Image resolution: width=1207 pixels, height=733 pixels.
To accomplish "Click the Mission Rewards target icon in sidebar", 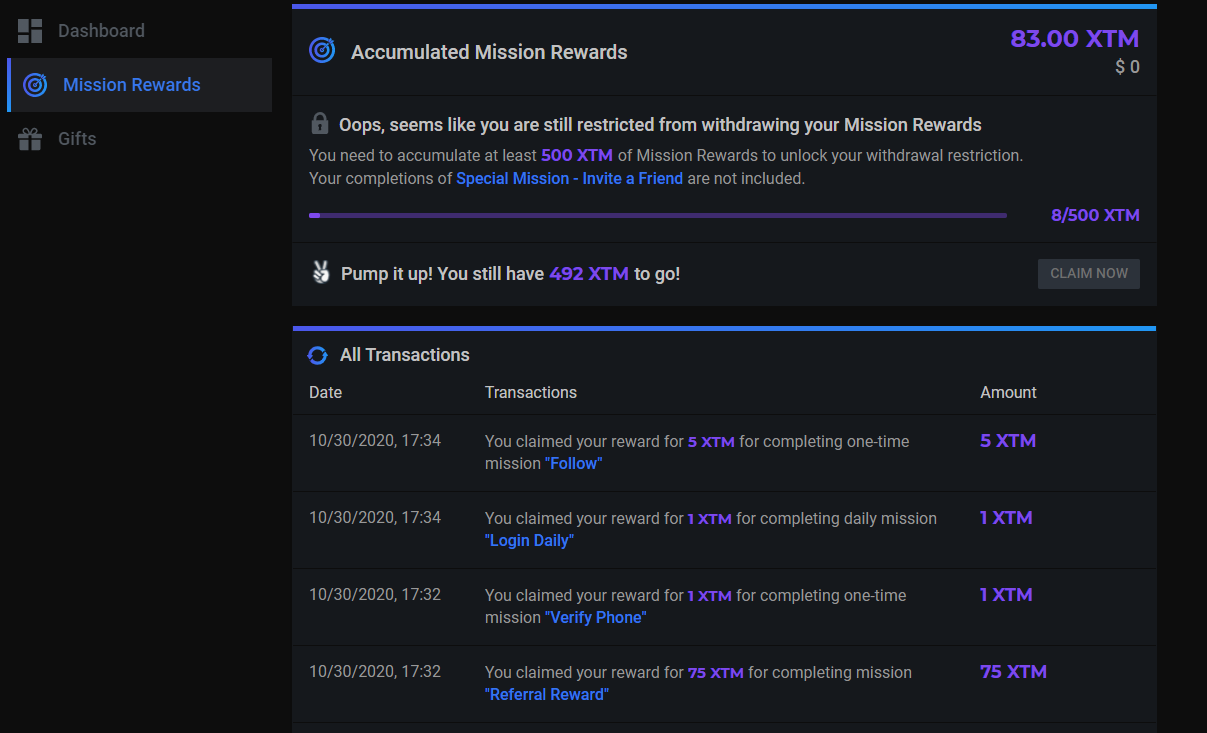I will click(x=35, y=85).
